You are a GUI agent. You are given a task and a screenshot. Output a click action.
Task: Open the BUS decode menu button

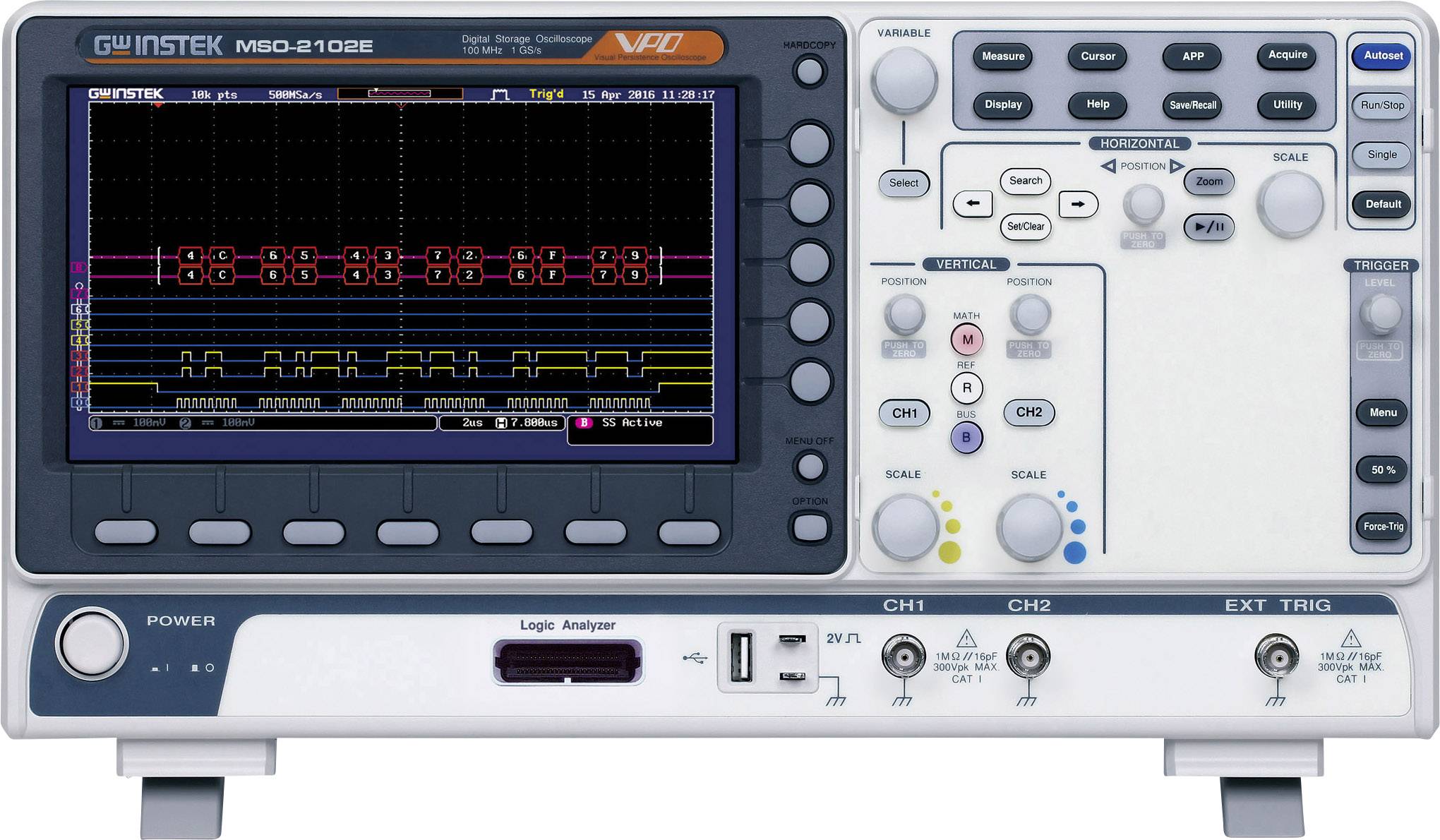coord(966,436)
